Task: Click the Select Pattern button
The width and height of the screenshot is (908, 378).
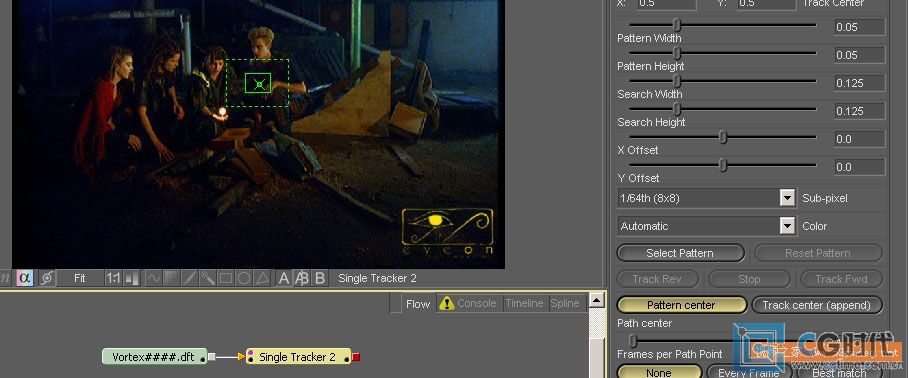Action: pos(680,253)
